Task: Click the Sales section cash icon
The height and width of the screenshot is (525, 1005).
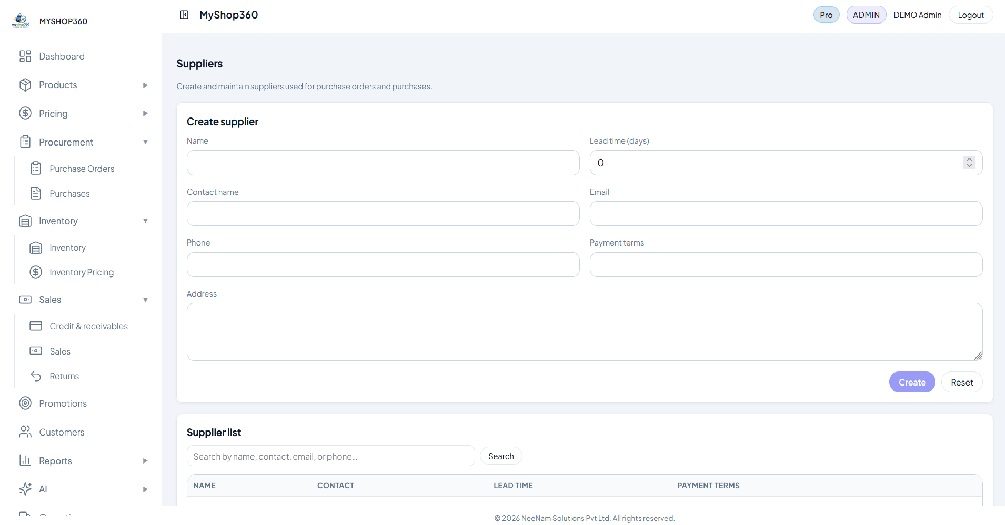Action: [x=25, y=299]
